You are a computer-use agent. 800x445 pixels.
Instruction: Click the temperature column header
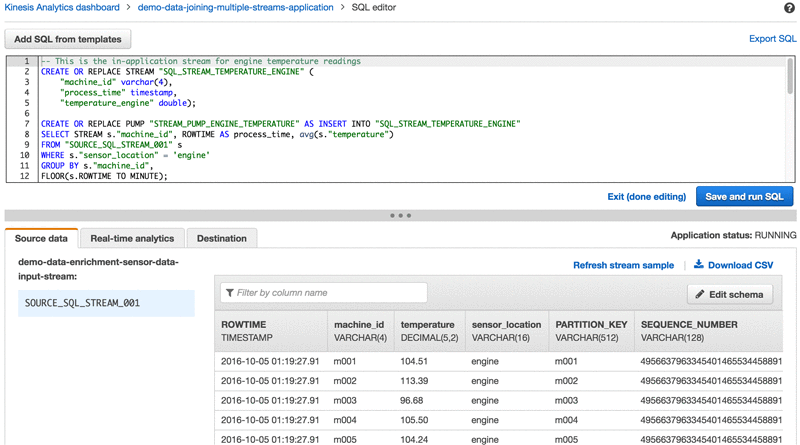click(427, 325)
